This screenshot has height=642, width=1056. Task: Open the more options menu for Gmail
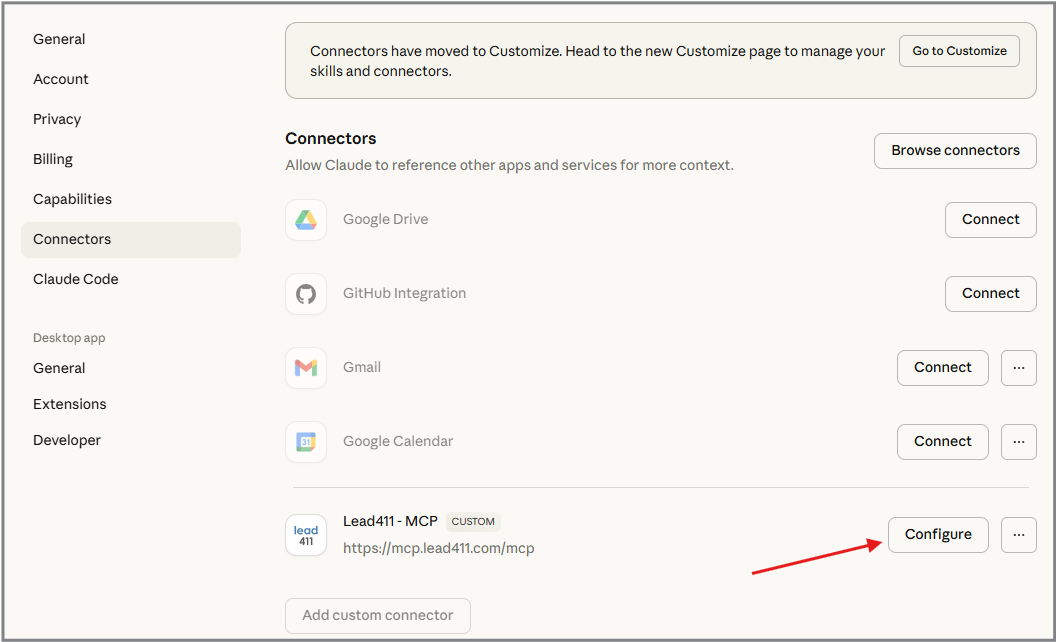coord(1018,368)
